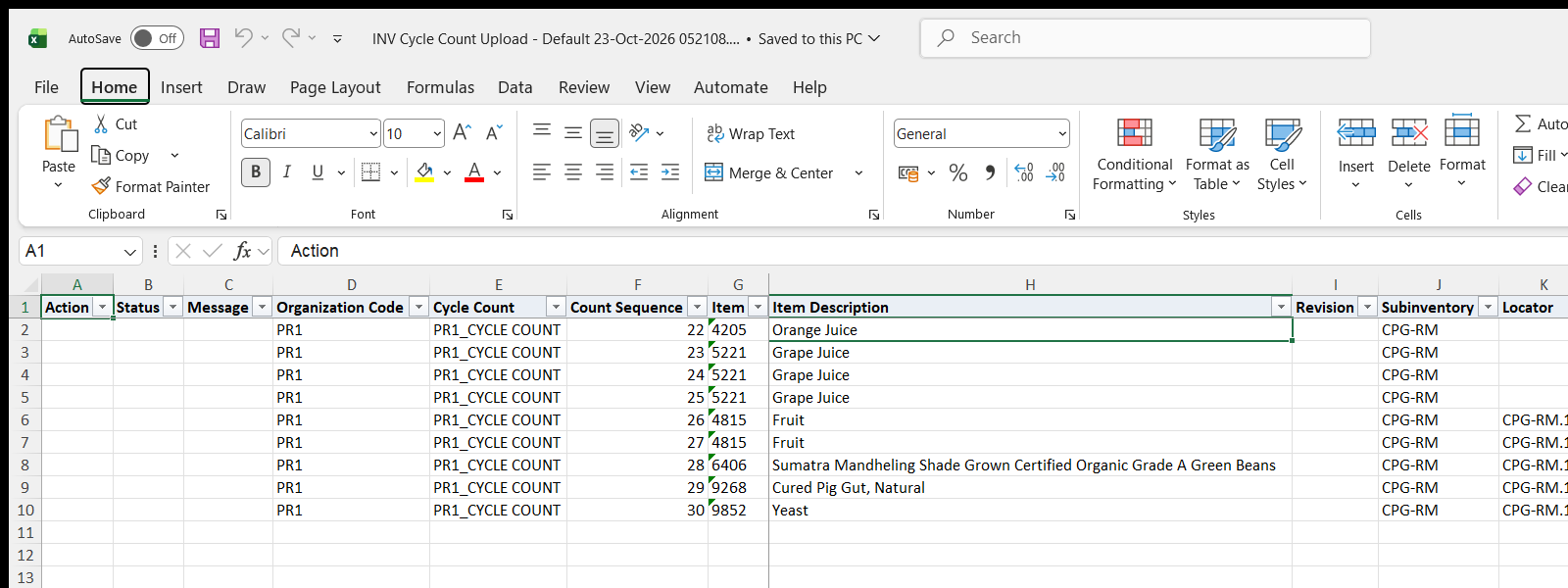Toggle Bold formatting button
The height and width of the screenshot is (588, 1568).
[256, 172]
